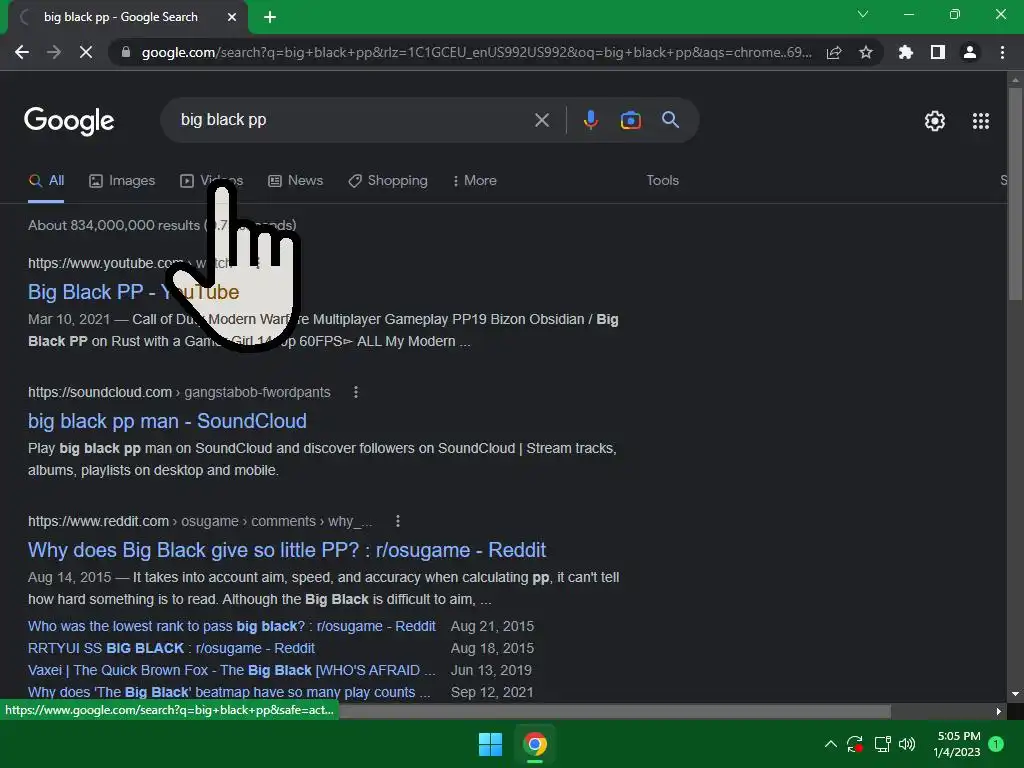This screenshot has height=768, width=1024.
Task: Click the magnifier search button
Action: [671, 120]
